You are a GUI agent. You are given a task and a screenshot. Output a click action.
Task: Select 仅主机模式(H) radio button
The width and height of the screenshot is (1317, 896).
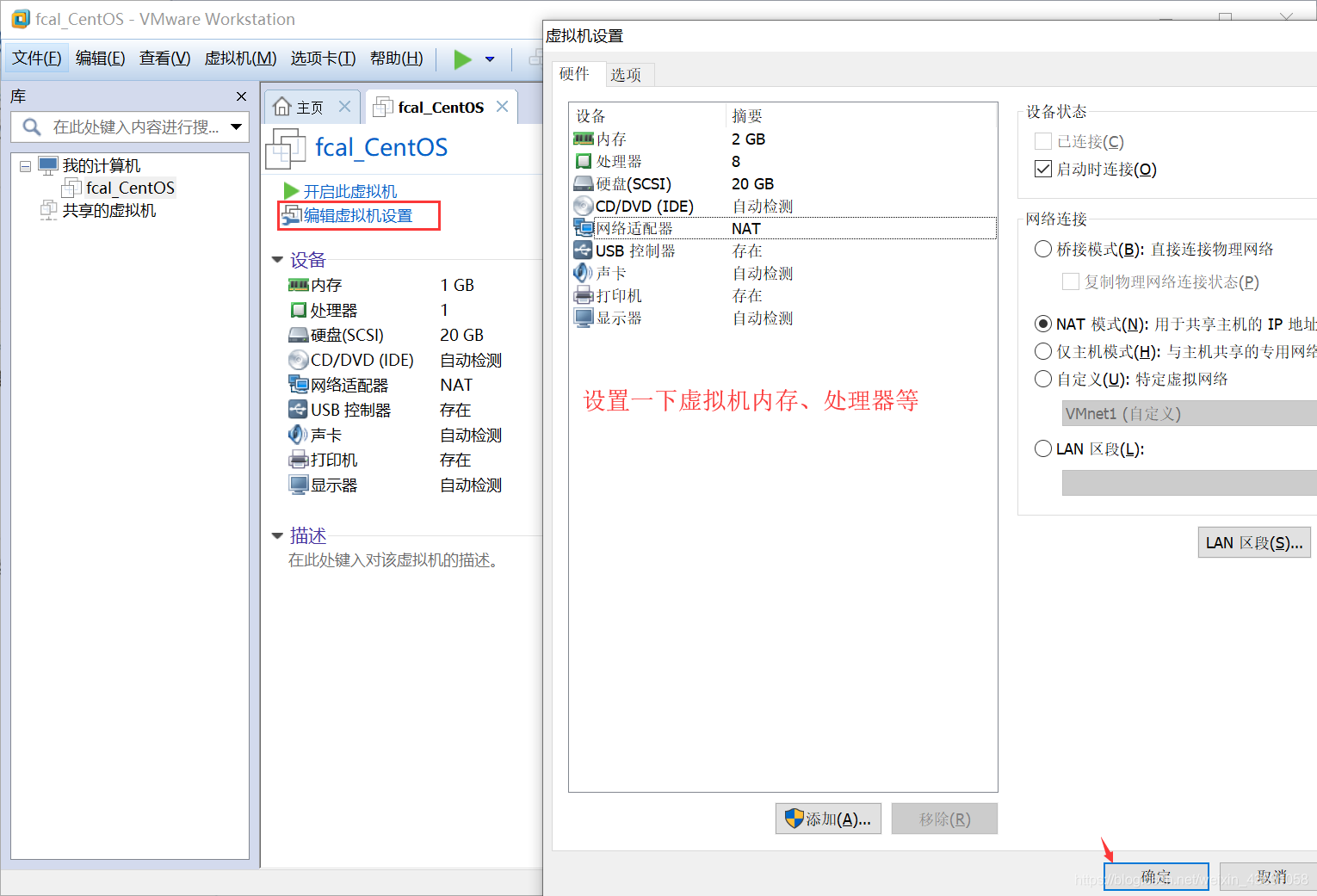[1043, 351]
